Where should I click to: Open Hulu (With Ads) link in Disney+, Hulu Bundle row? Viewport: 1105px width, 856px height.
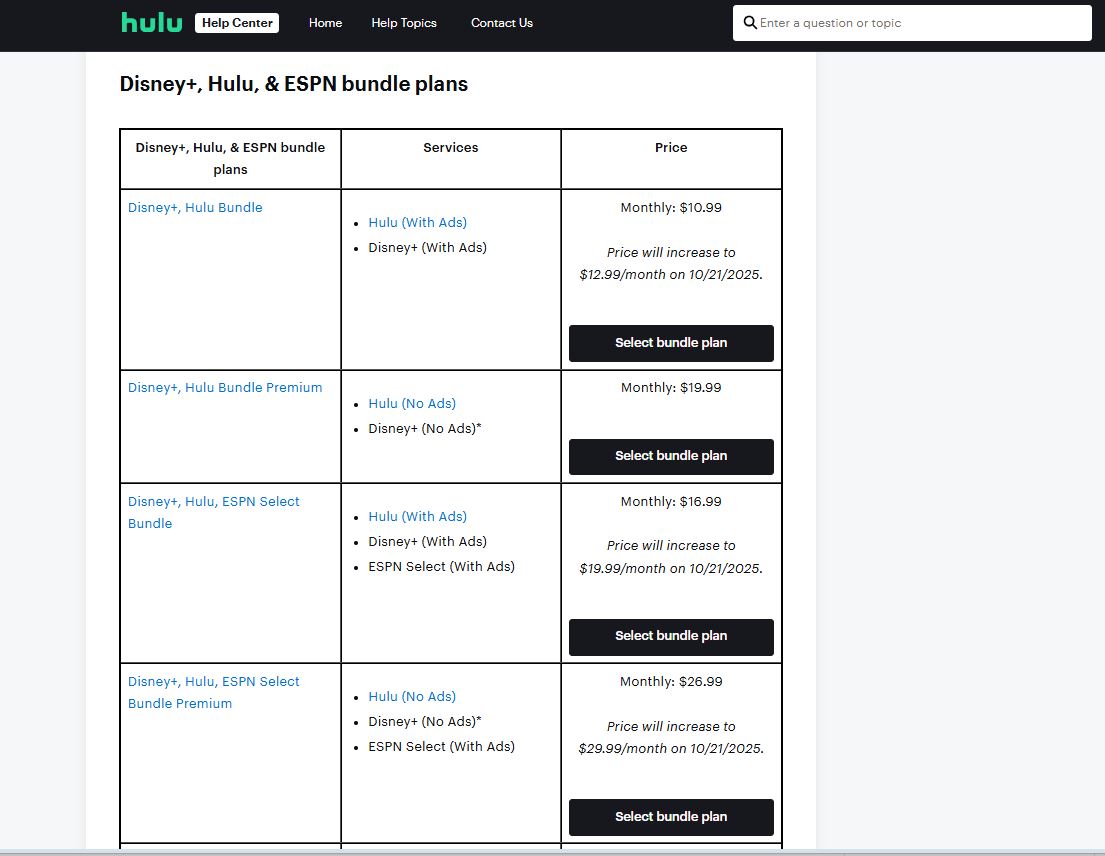[x=417, y=223]
